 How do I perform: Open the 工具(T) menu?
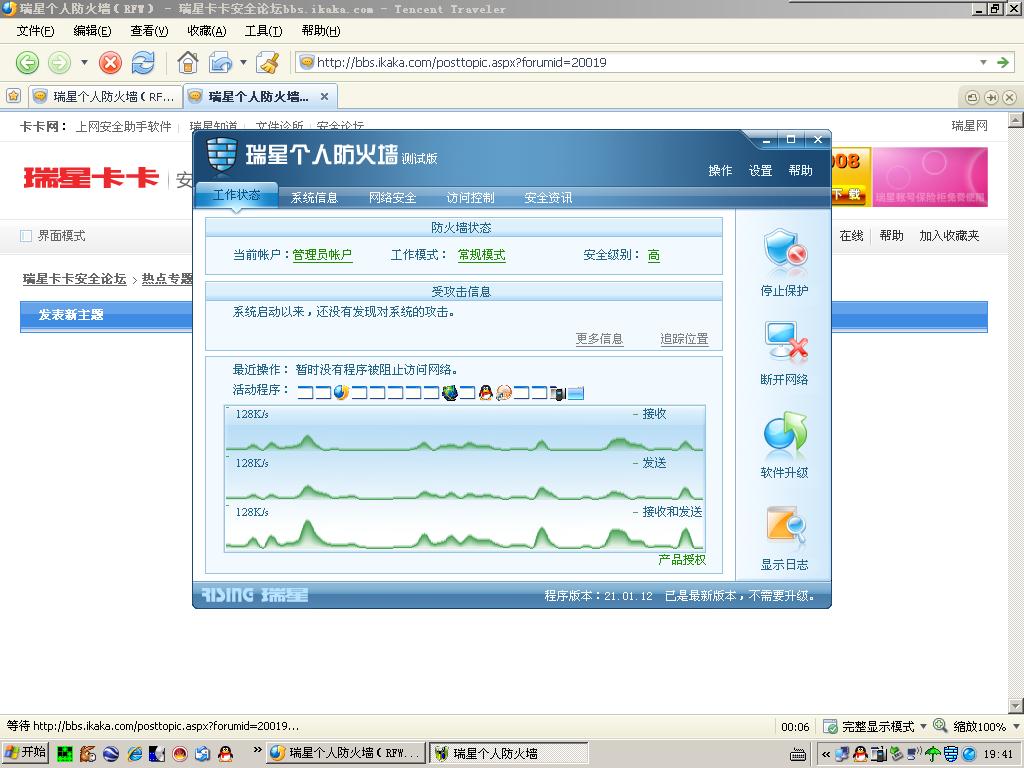[x=263, y=31]
